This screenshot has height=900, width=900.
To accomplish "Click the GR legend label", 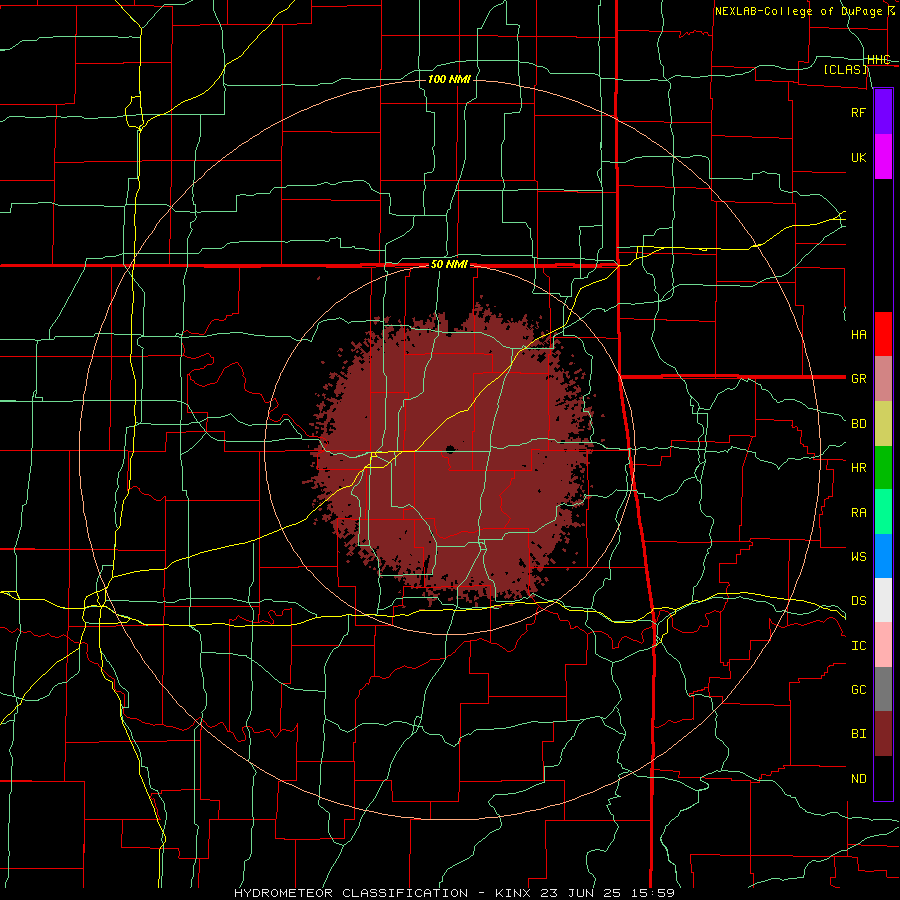I will (x=858, y=379).
